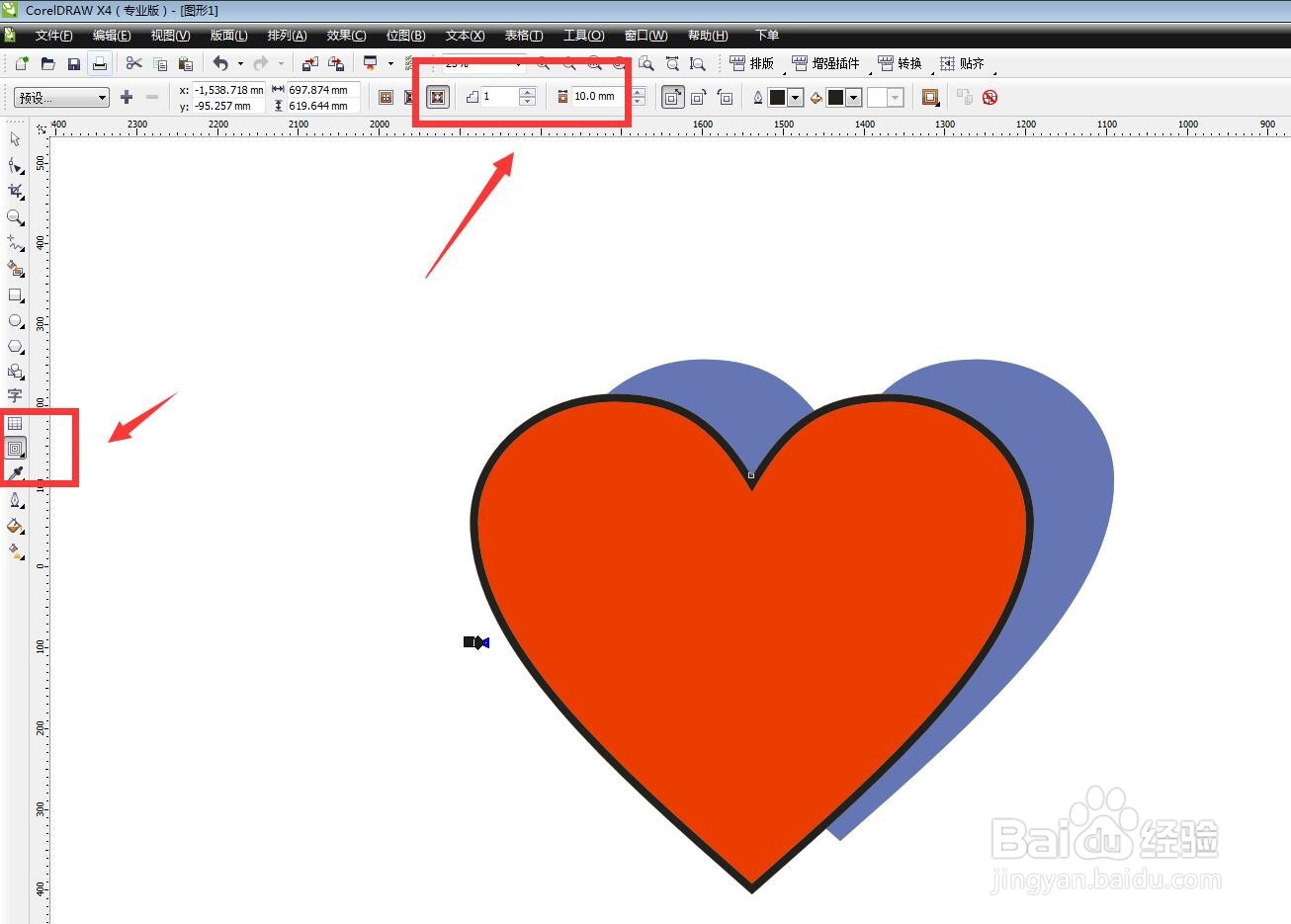Expand the launcher dropdown arrow
Screen dimensions: 1291x924
point(390,63)
